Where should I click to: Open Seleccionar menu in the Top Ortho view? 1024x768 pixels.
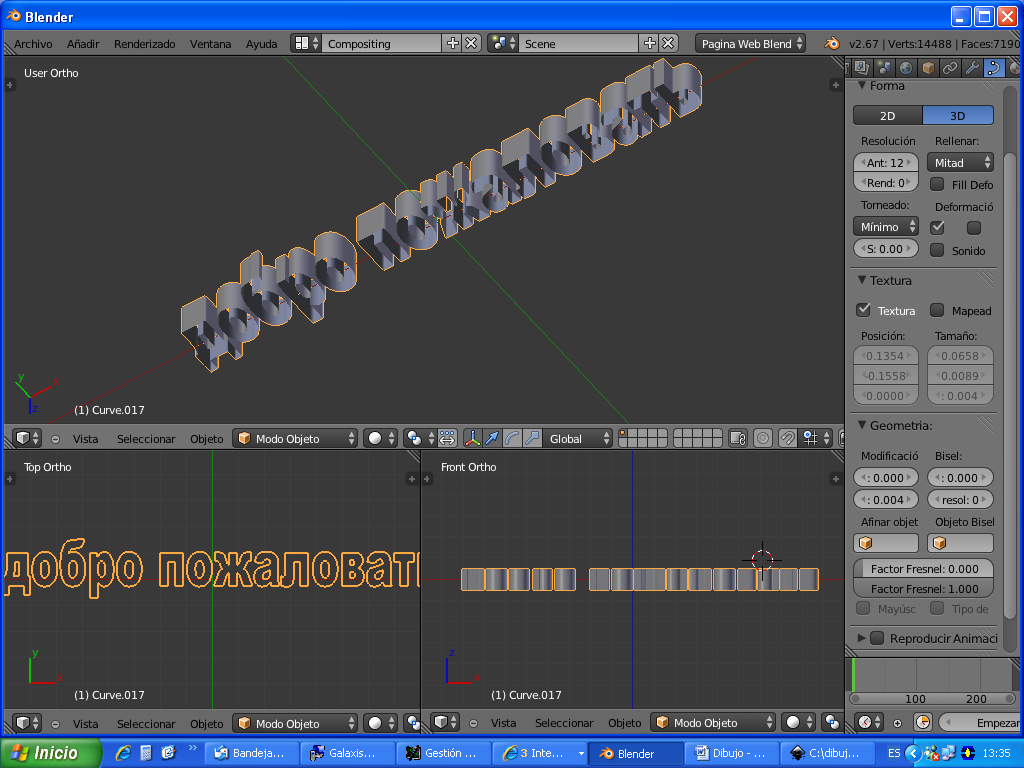tap(146, 724)
